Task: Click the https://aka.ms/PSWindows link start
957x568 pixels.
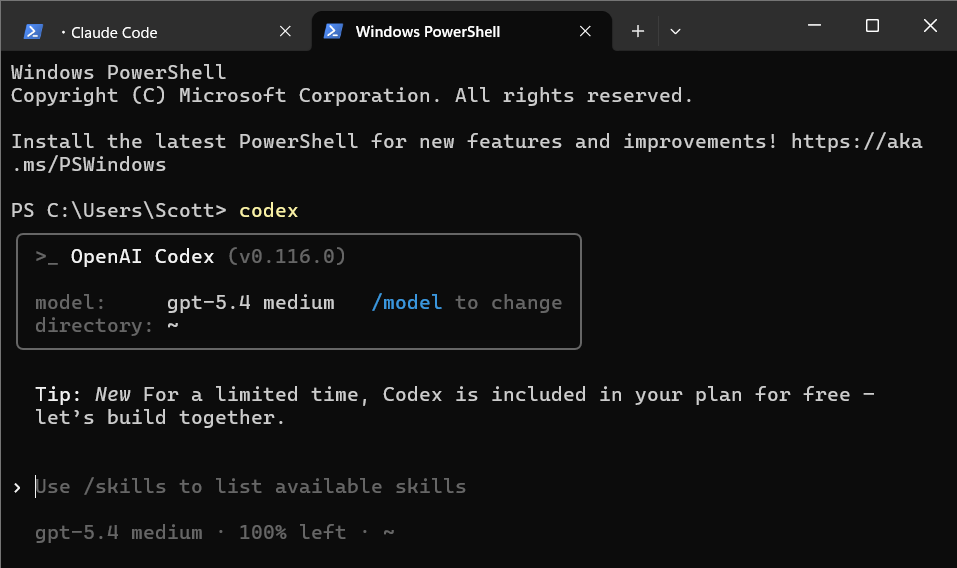Action: (x=856, y=142)
